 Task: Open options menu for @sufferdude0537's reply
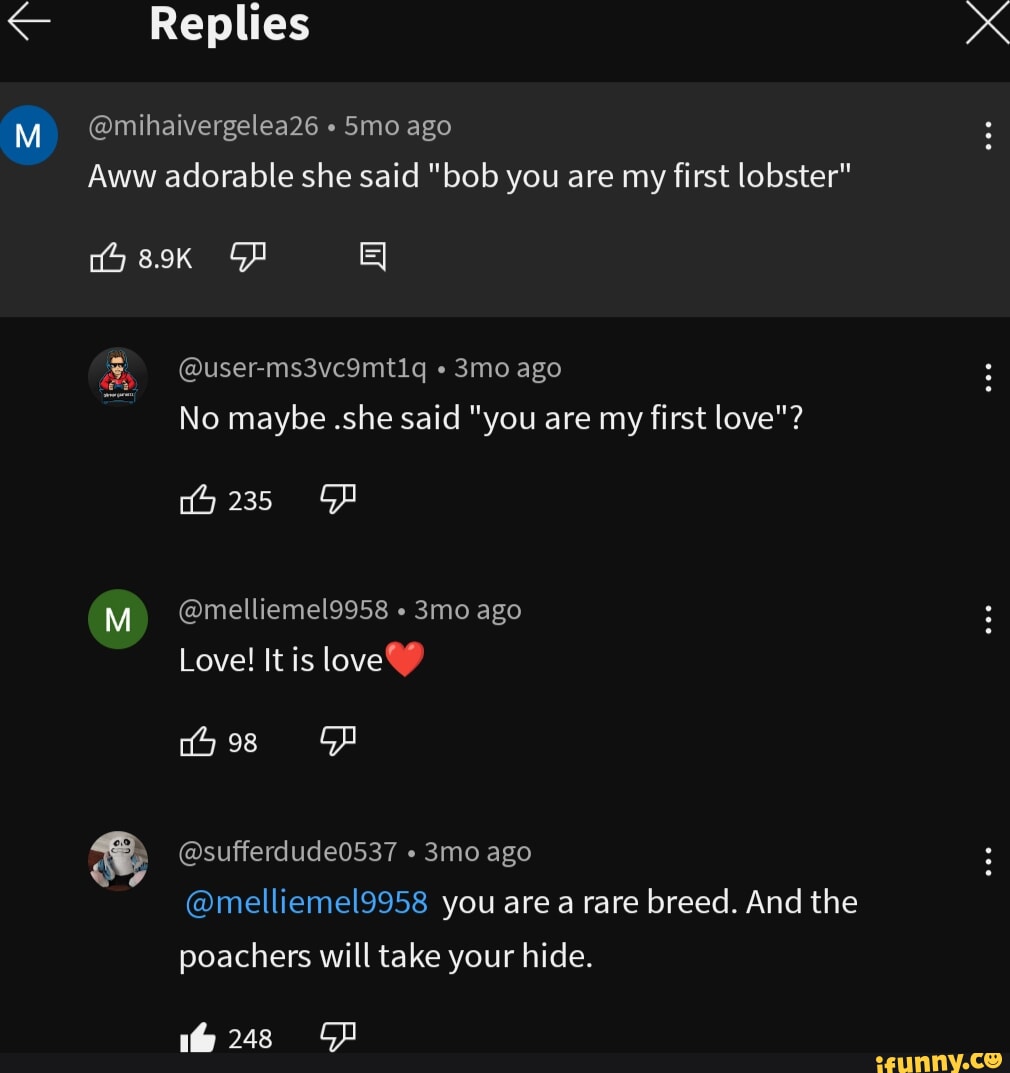tap(988, 862)
